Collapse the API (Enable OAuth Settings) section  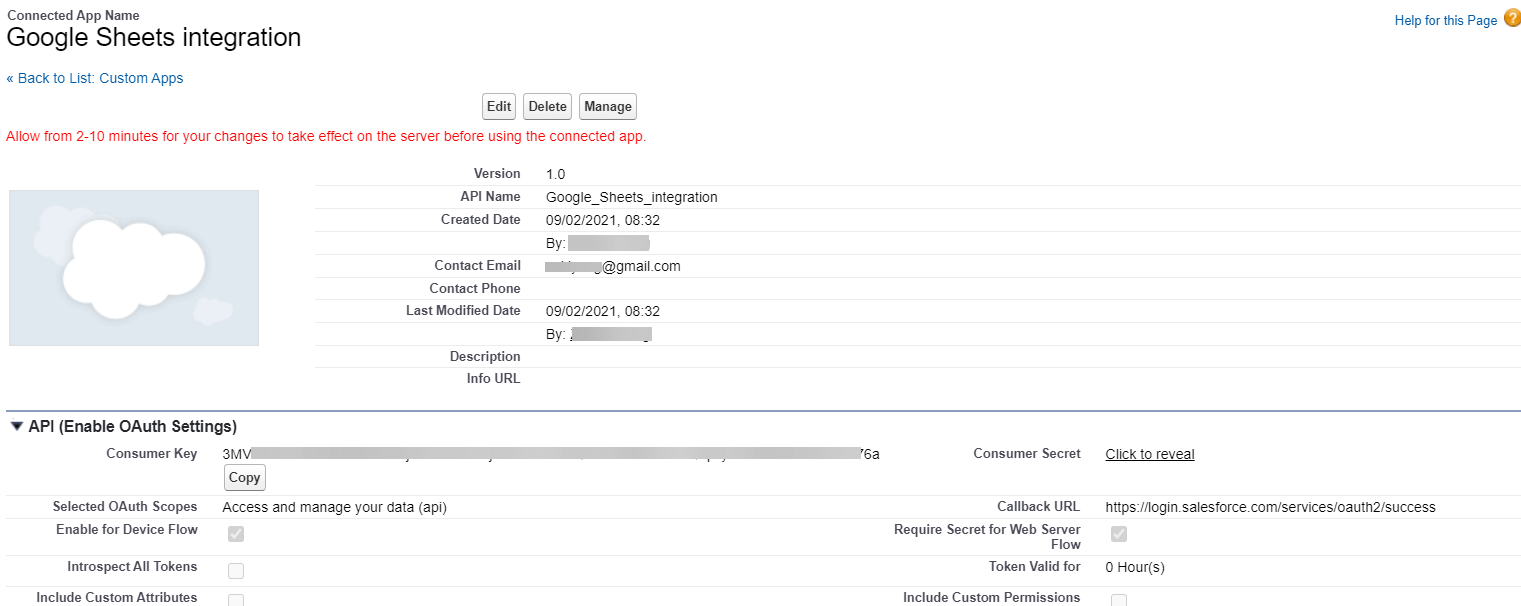point(17,426)
